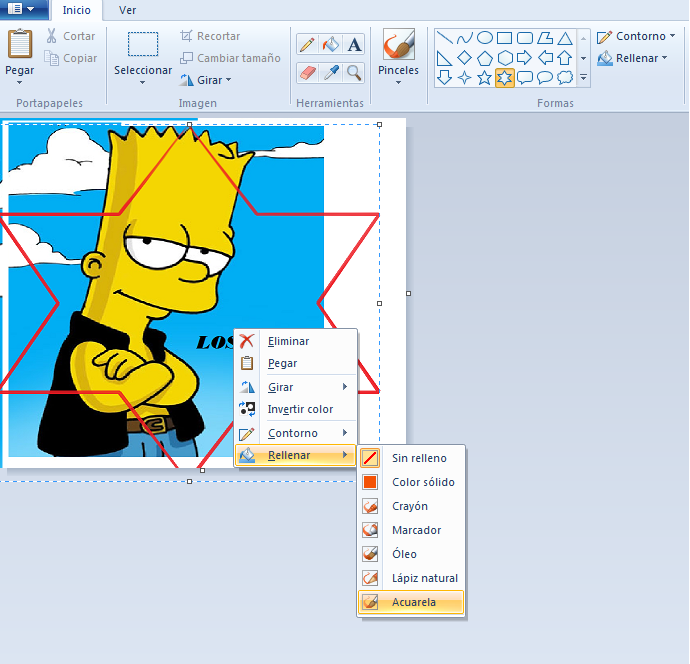690x664 pixels.
Task: Choose the Diamond shape
Action: tap(465, 58)
